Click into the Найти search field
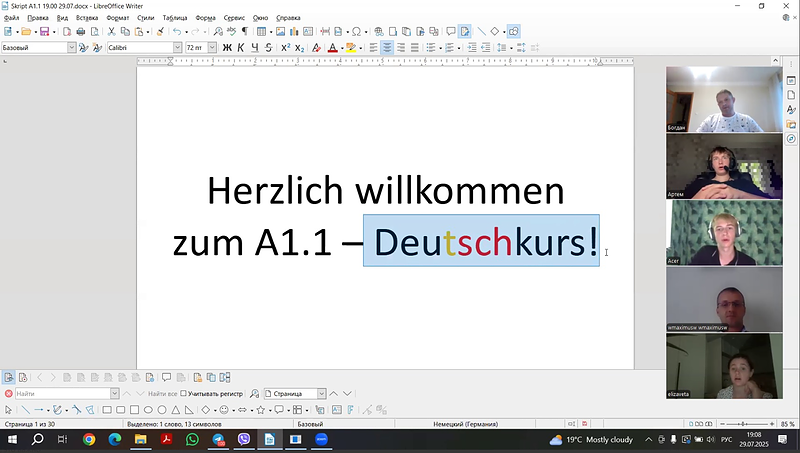Image resolution: width=800 pixels, height=453 pixels. 62,394
